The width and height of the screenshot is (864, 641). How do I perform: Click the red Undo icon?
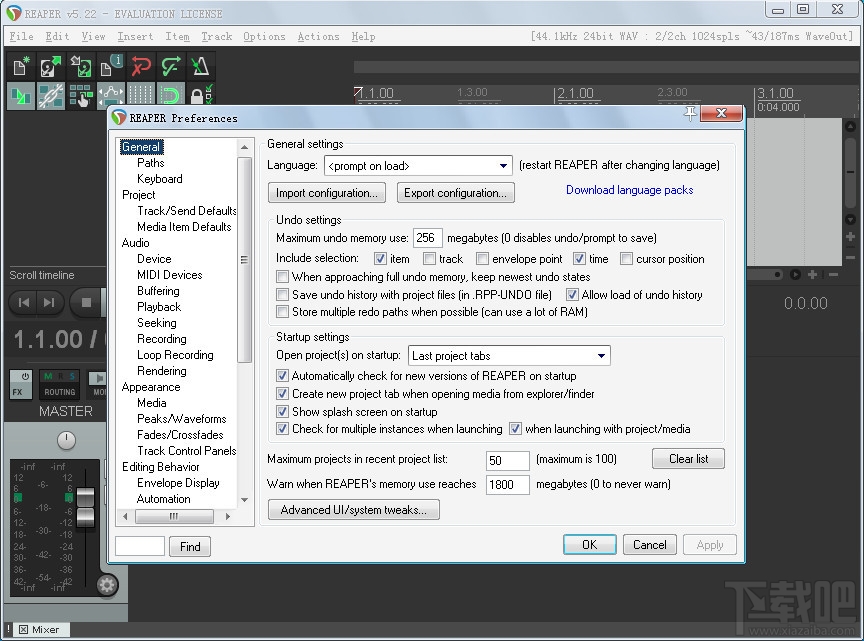[141, 67]
